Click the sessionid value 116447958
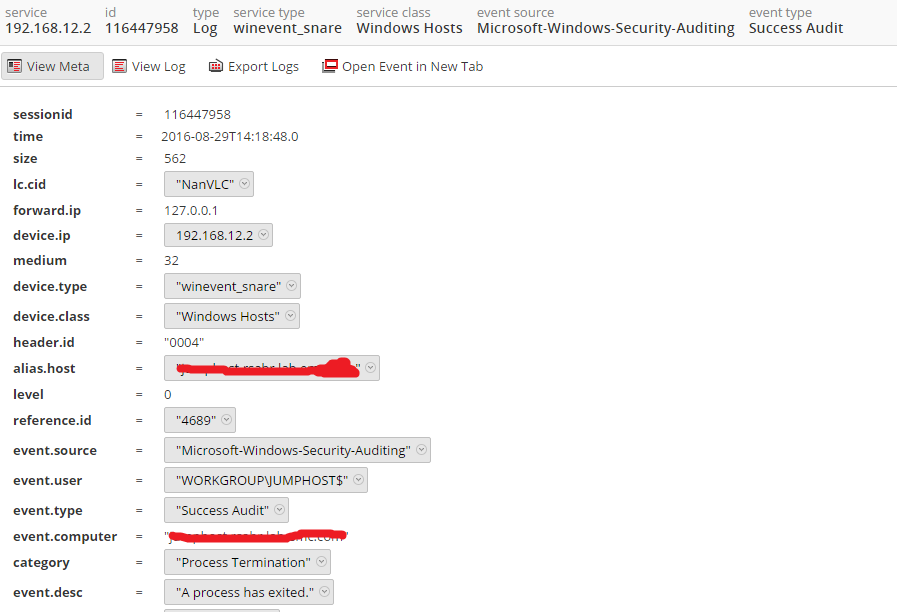 pyautogui.click(x=197, y=114)
